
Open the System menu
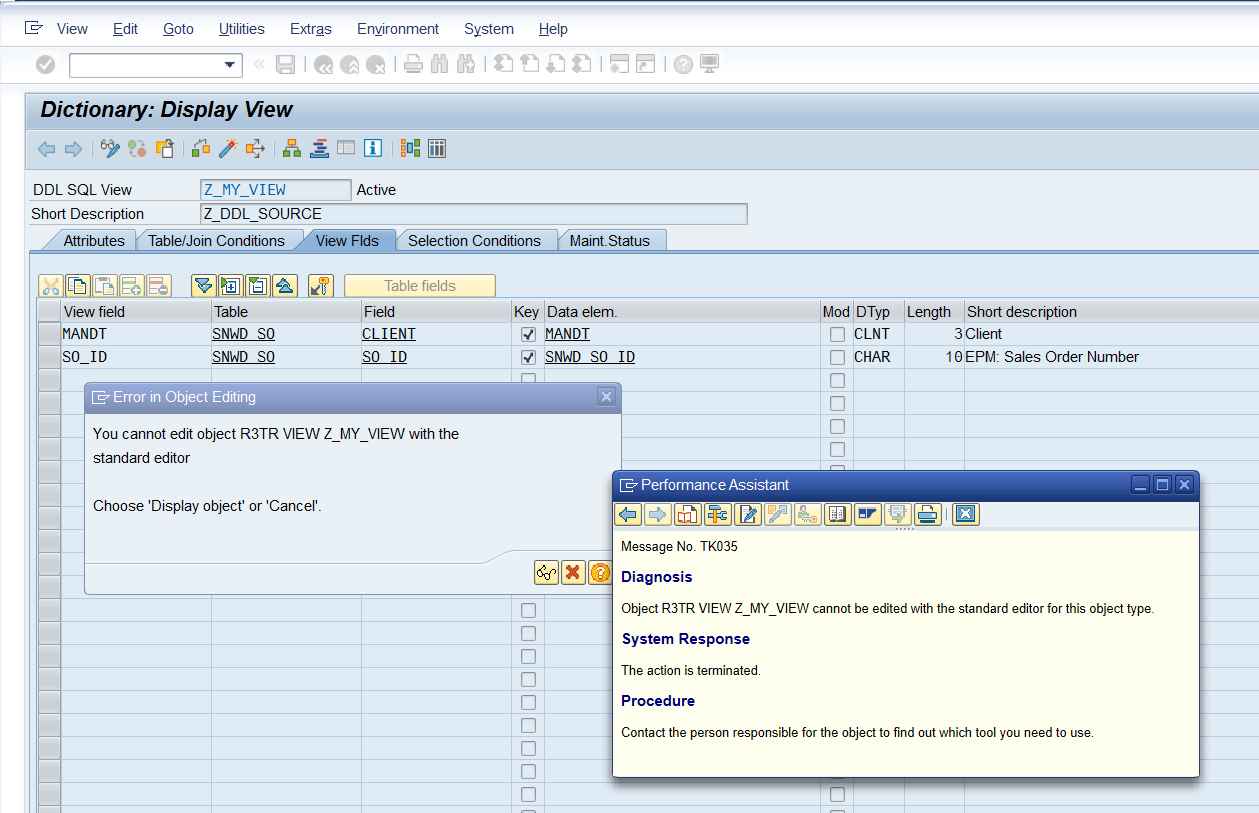tap(489, 29)
